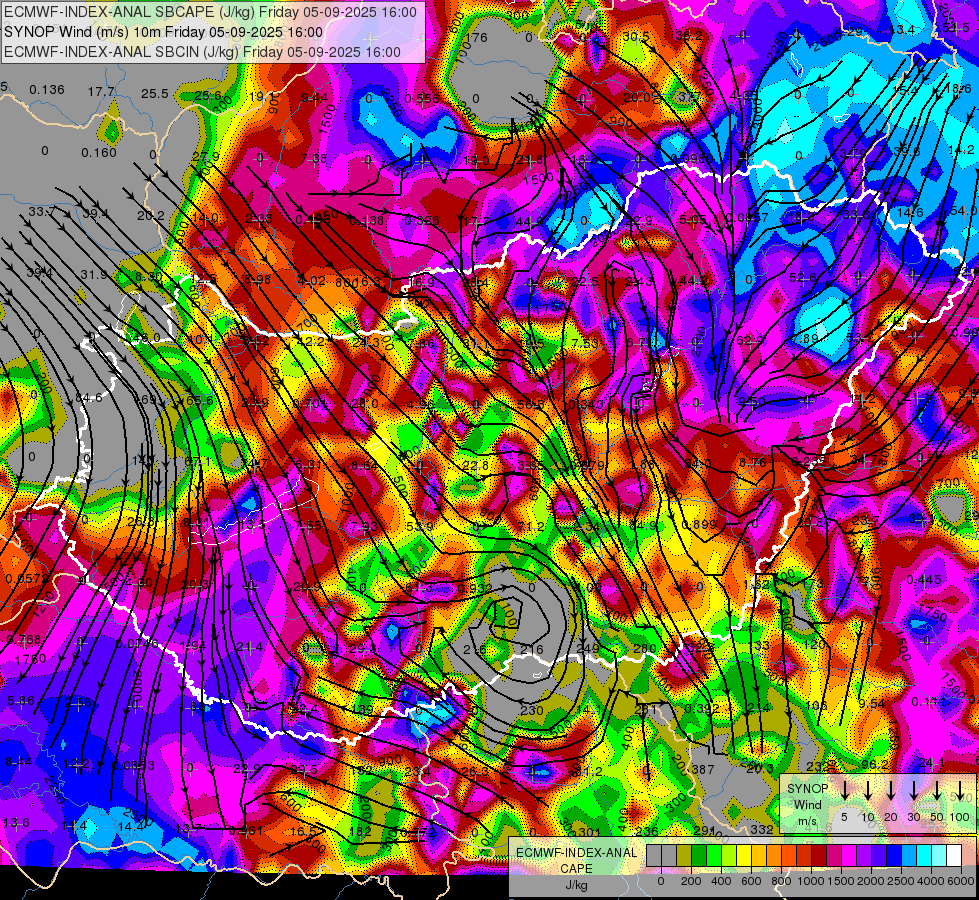
Task: Pick the pale cyan swatch beside white
Action: [x=938, y=856]
